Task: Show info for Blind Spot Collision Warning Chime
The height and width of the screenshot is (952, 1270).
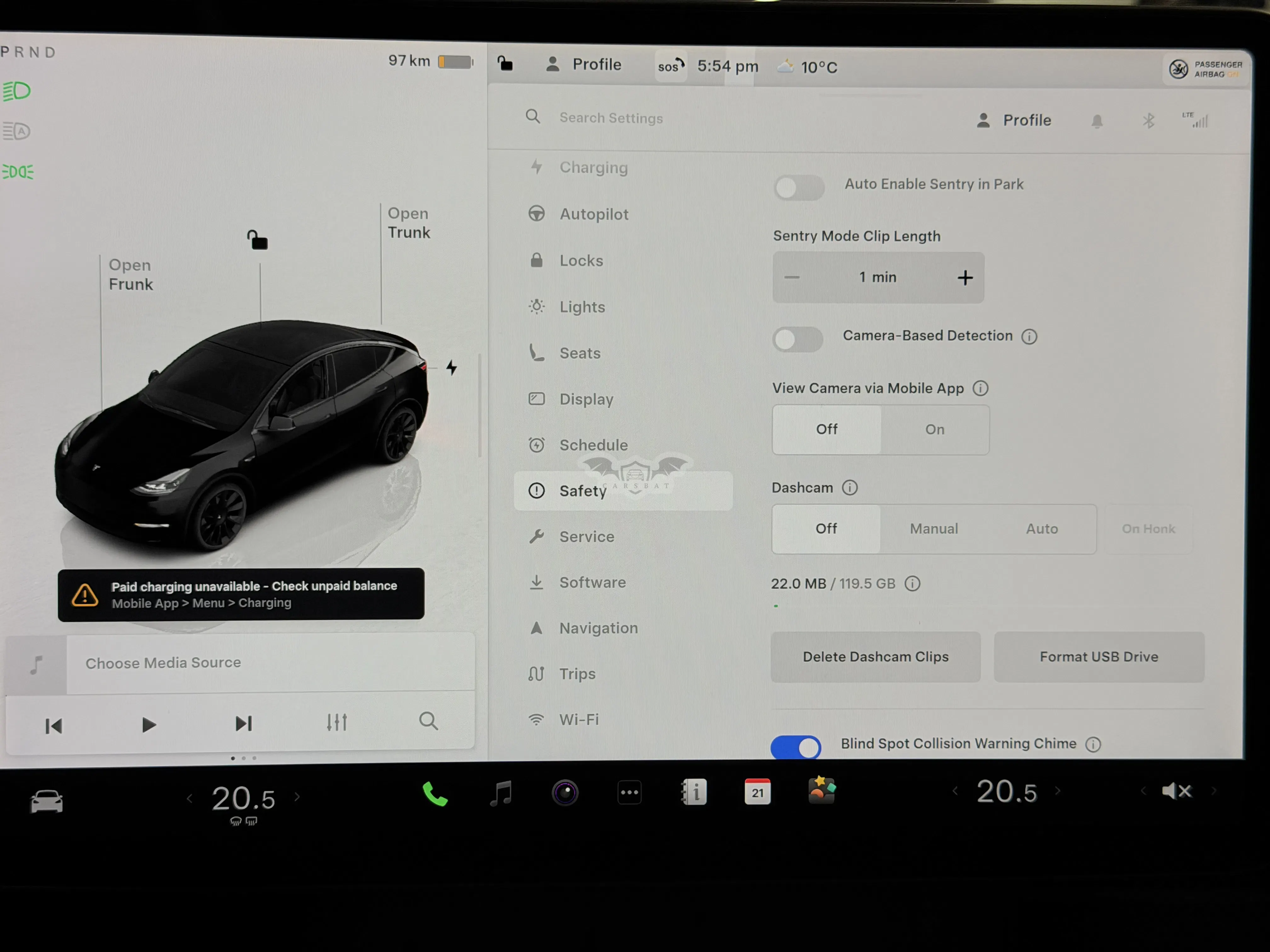Action: coord(1093,744)
